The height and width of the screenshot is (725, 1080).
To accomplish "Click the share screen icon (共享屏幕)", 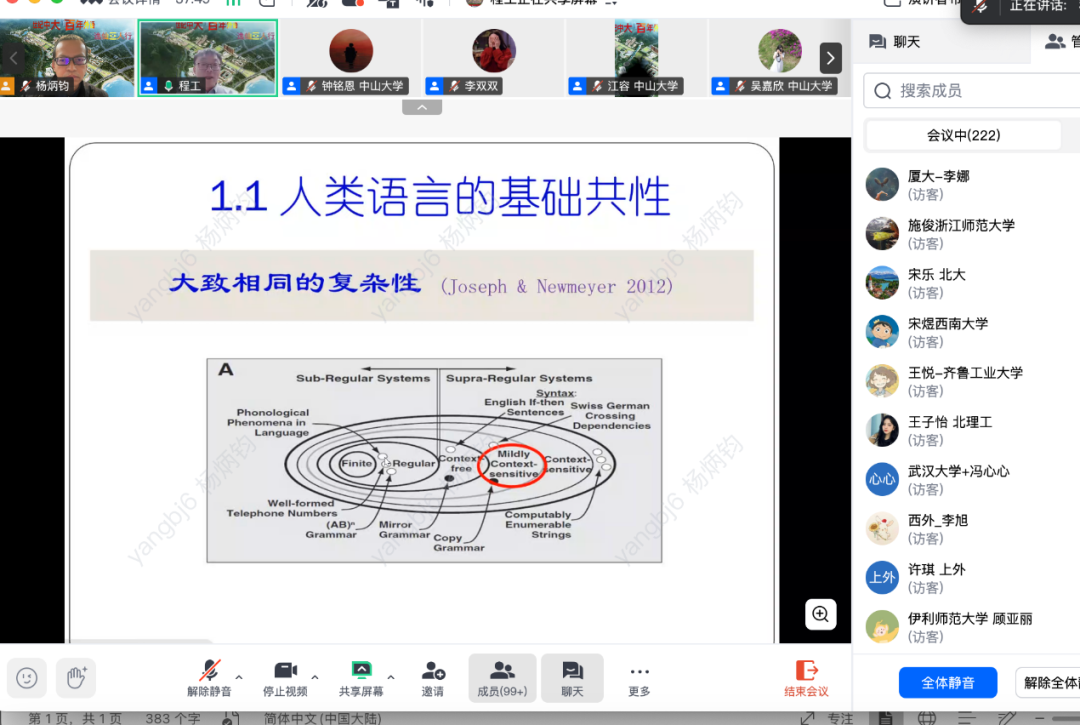I will coord(361,671).
